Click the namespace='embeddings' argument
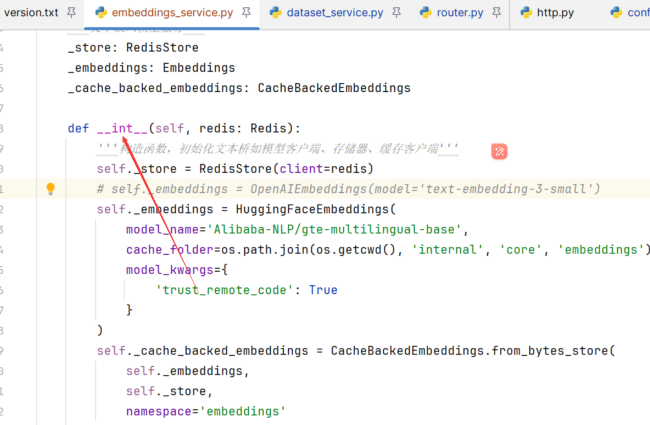 (x=206, y=411)
